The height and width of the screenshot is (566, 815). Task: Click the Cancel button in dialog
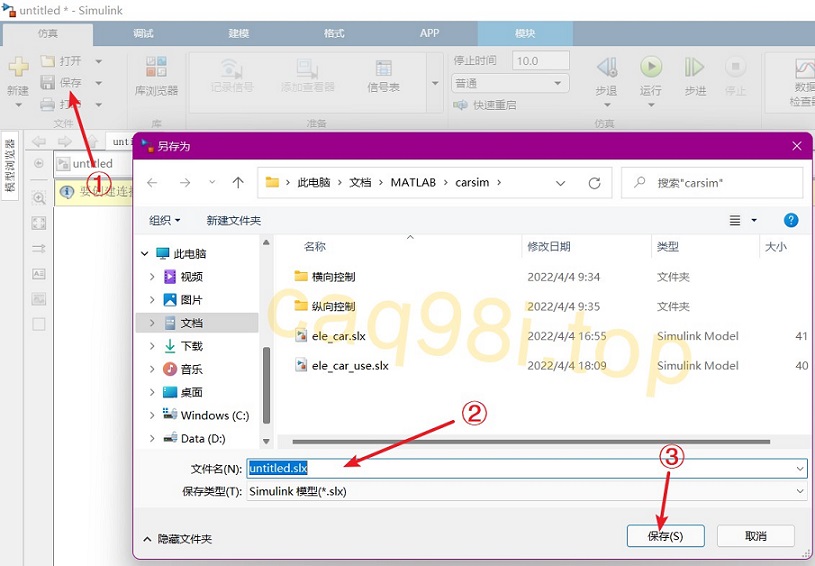(x=756, y=536)
